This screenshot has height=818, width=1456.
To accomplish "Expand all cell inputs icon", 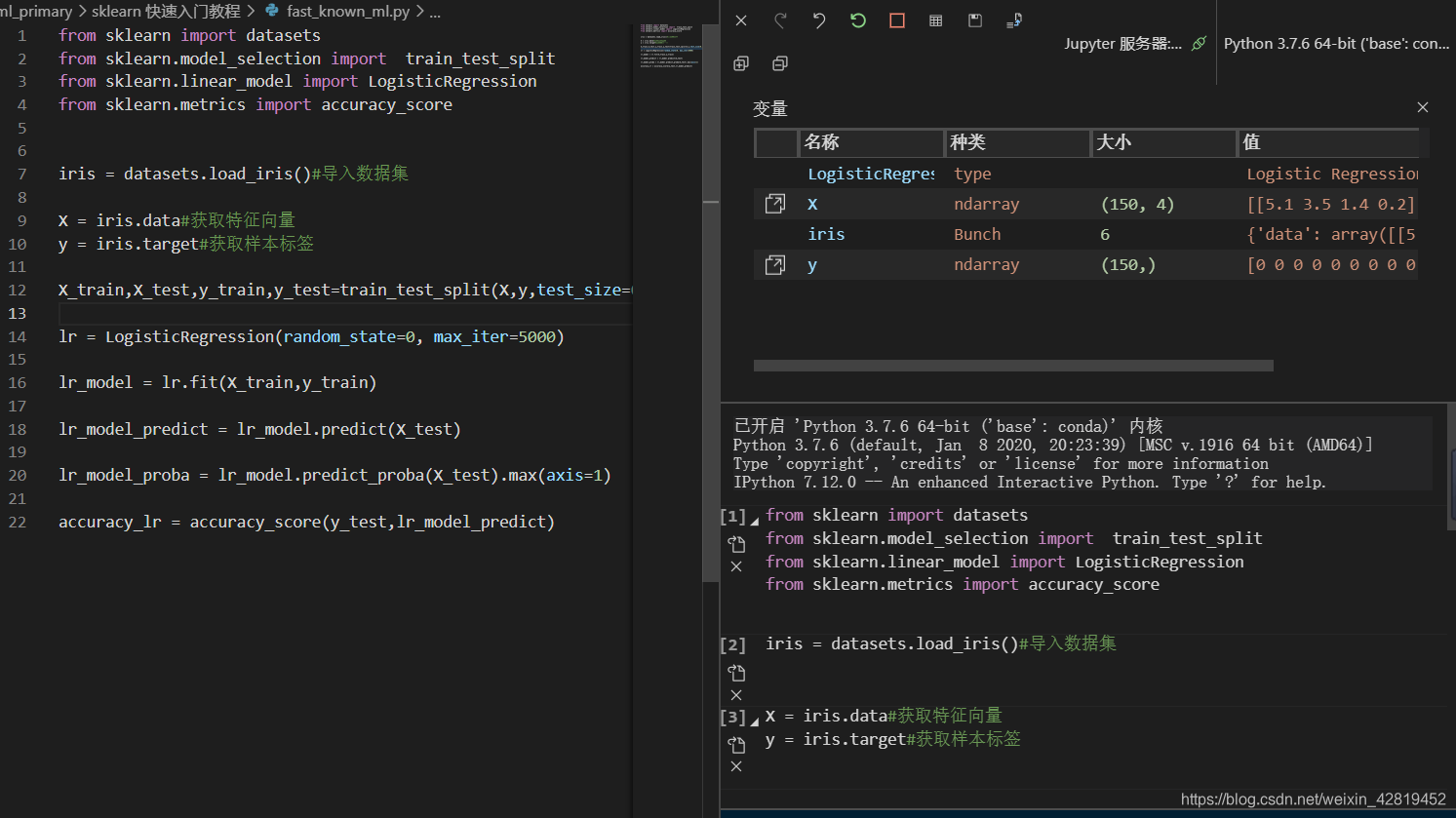I will (x=741, y=63).
